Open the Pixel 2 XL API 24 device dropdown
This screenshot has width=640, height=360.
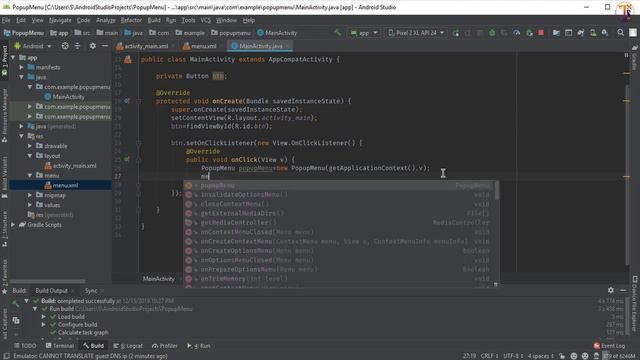[416, 33]
